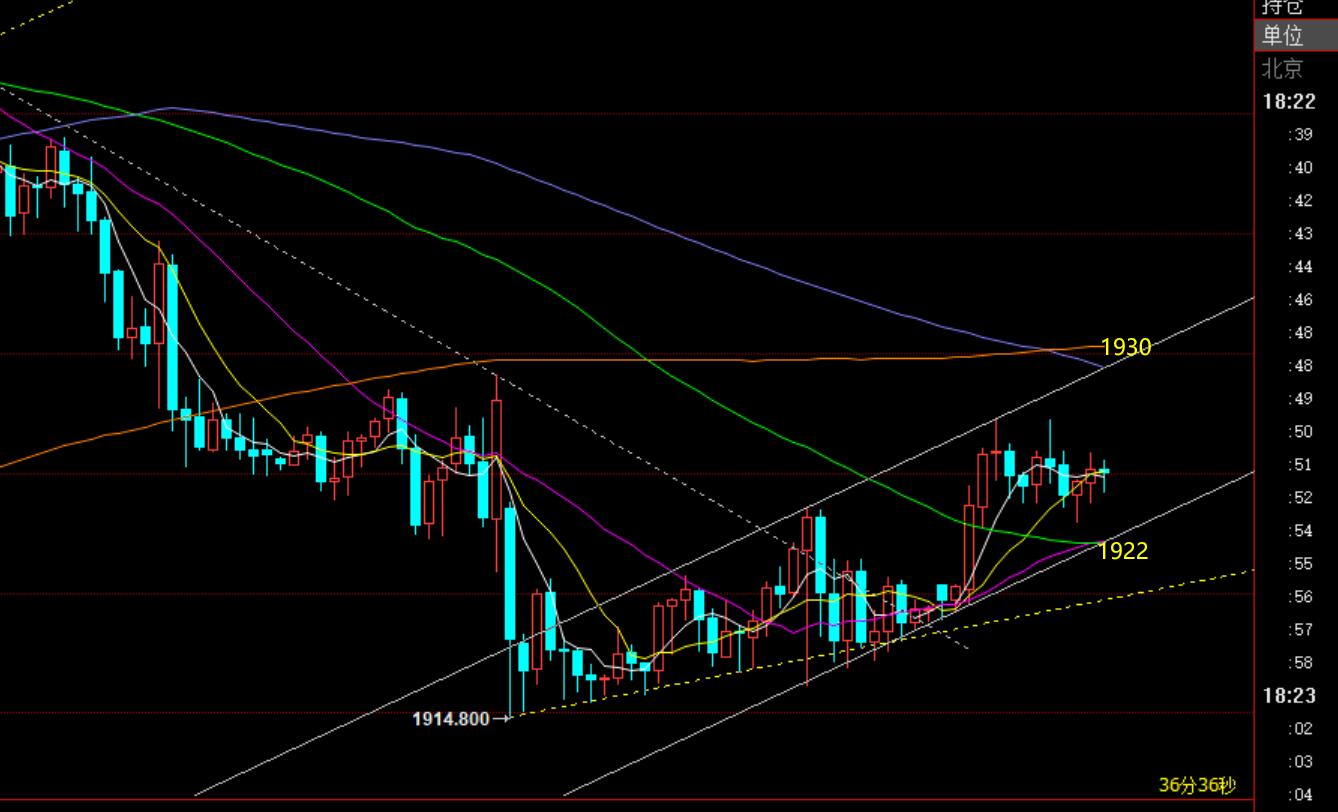Click the yellow 1922 price annotation
1338x812 pixels.
point(1123,550)
